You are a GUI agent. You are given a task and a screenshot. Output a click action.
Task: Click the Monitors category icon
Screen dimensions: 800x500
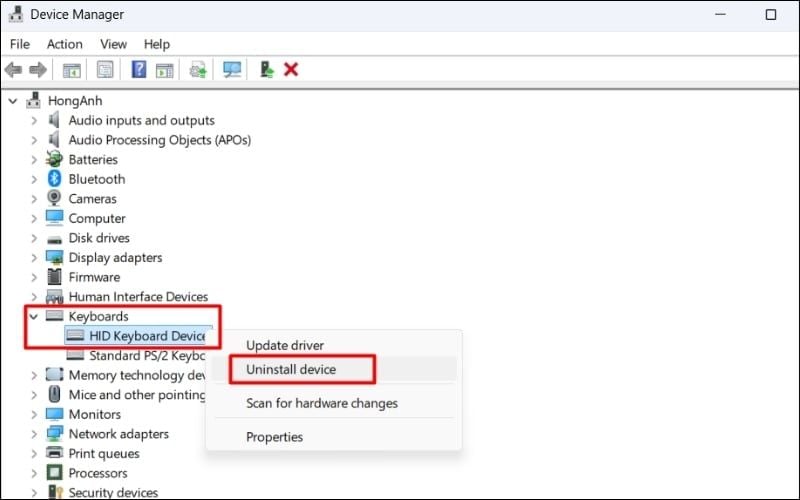tap(54, 414)
